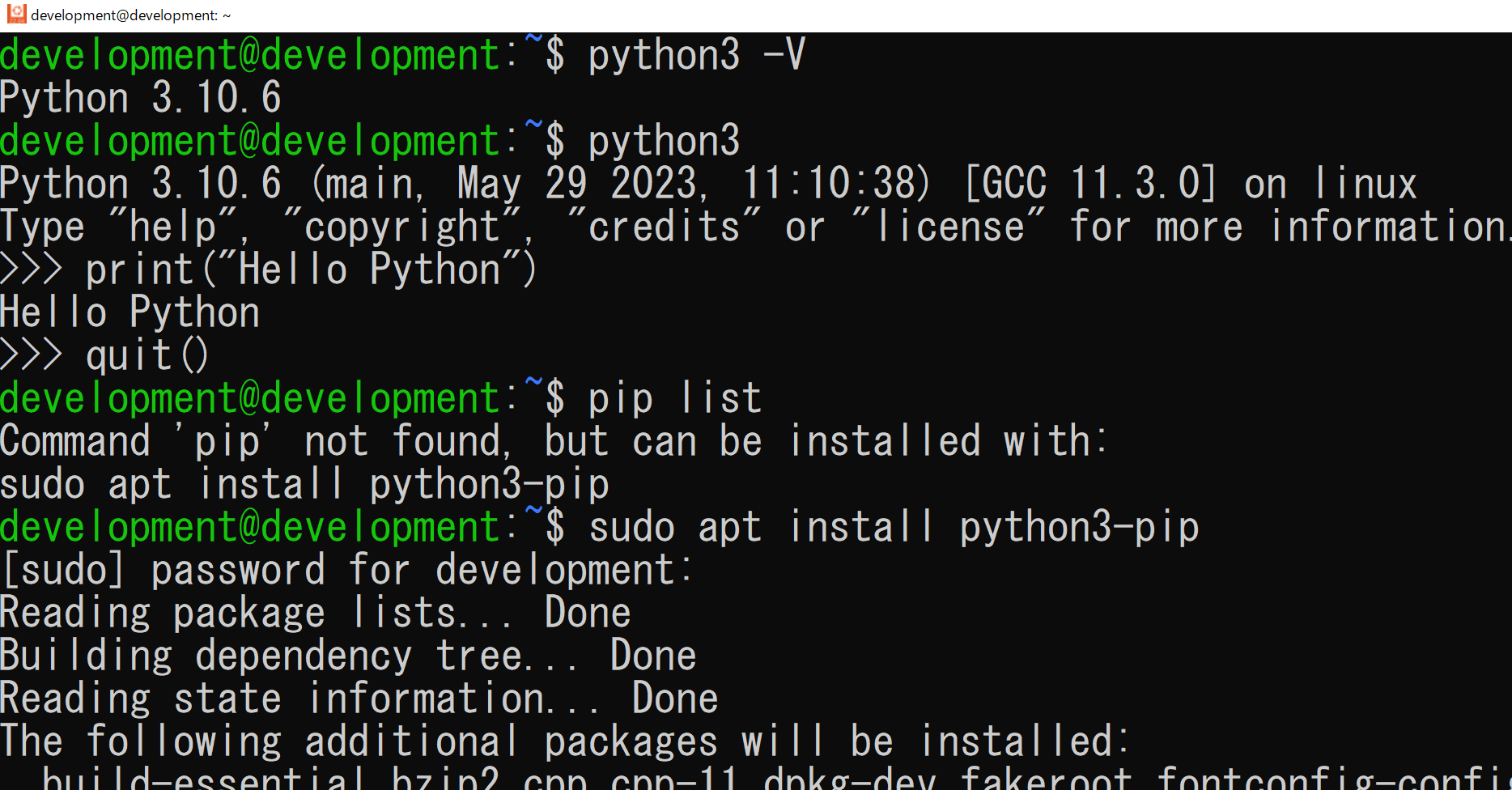Click the 'quit()' command
This screenshot has width=1512, height=790.
pos(147,355)
